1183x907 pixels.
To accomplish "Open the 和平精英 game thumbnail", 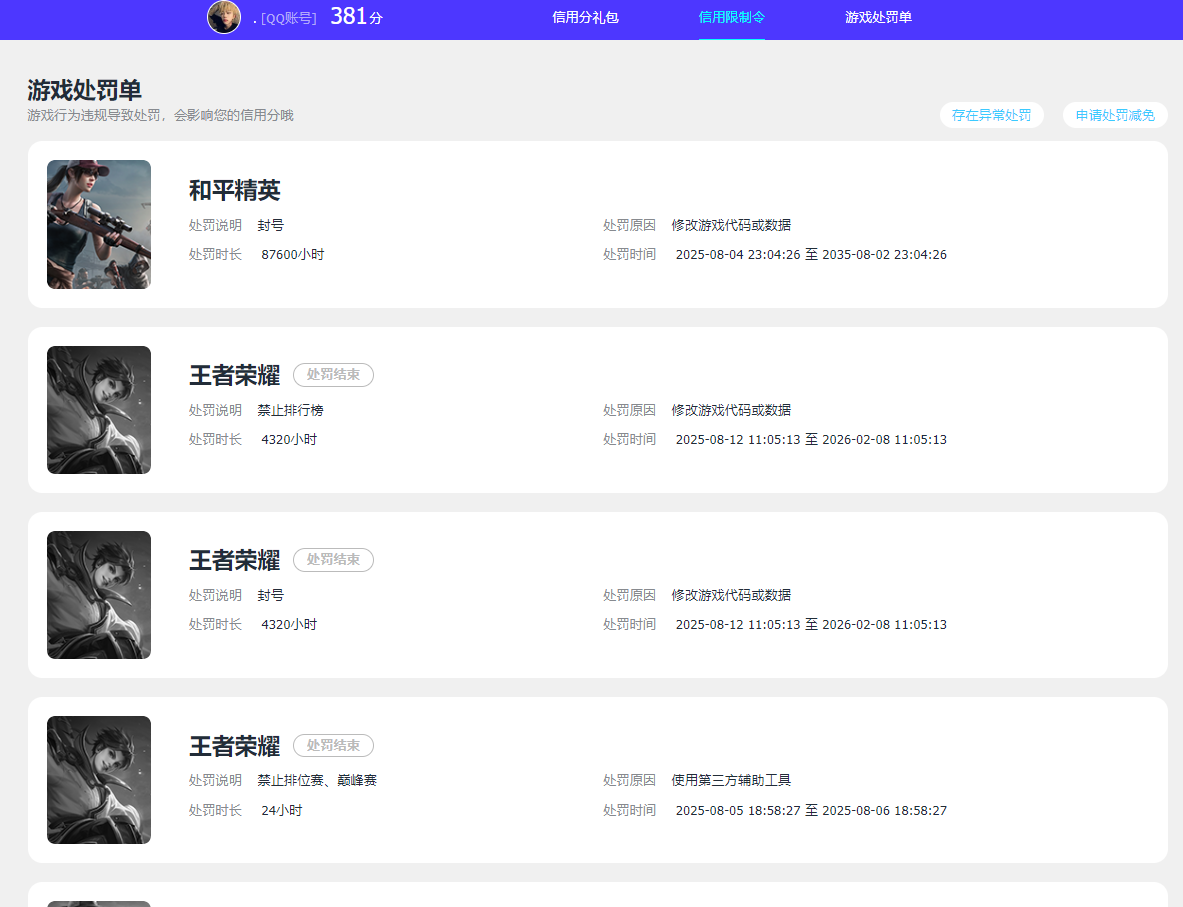I will click(x=99, y=224).
